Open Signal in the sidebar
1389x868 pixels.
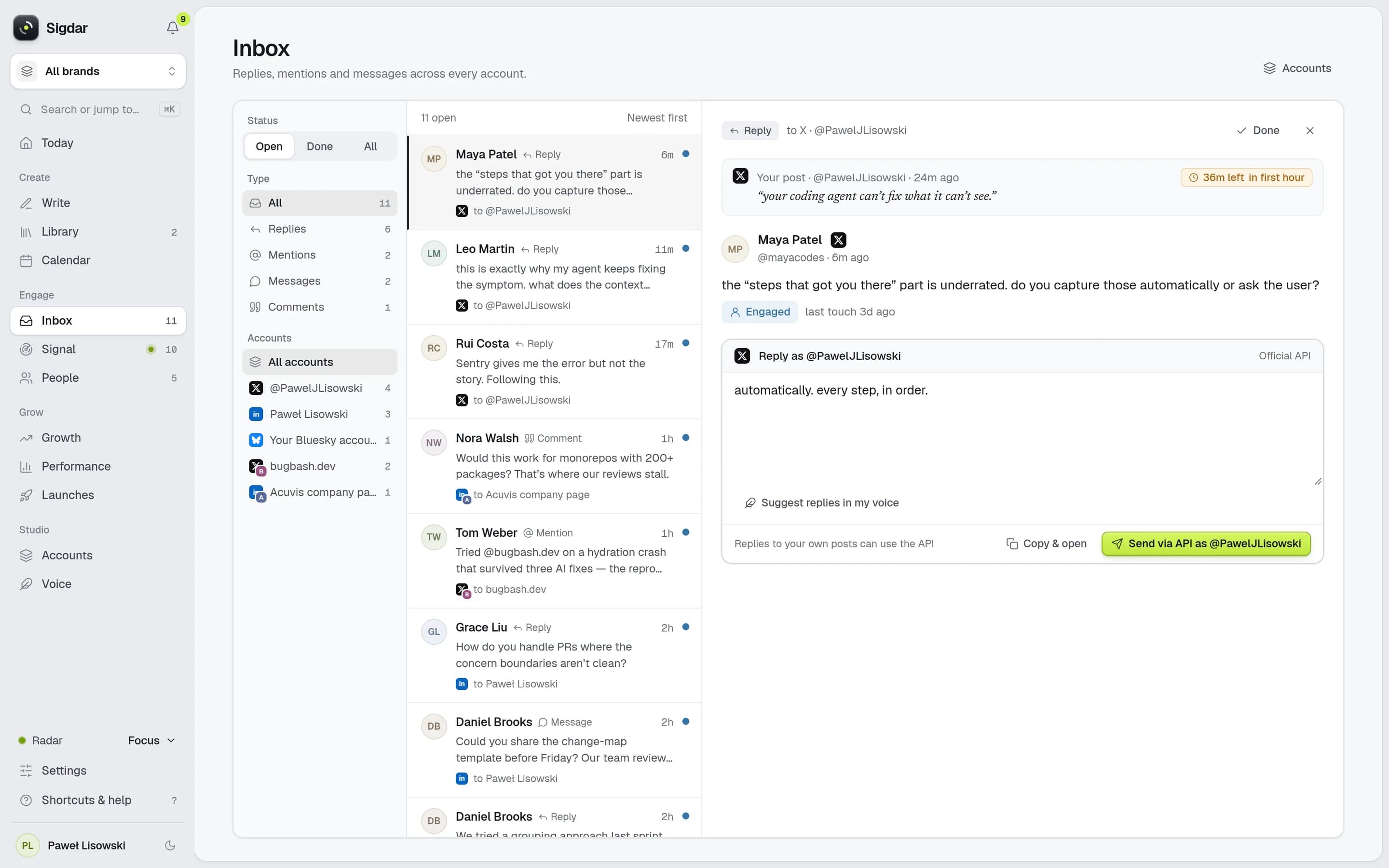pos(98,349)
